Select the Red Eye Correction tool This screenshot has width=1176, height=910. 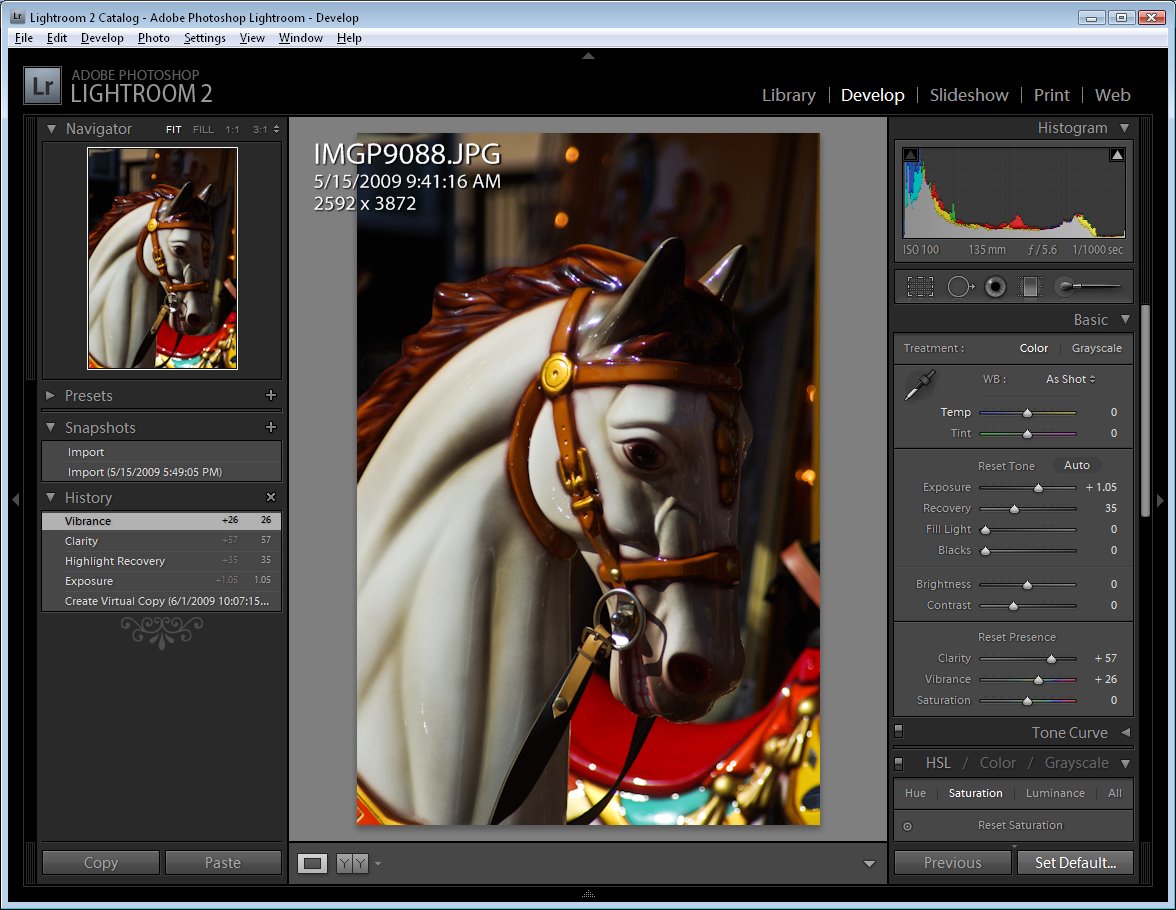click(x=995, y=287)
